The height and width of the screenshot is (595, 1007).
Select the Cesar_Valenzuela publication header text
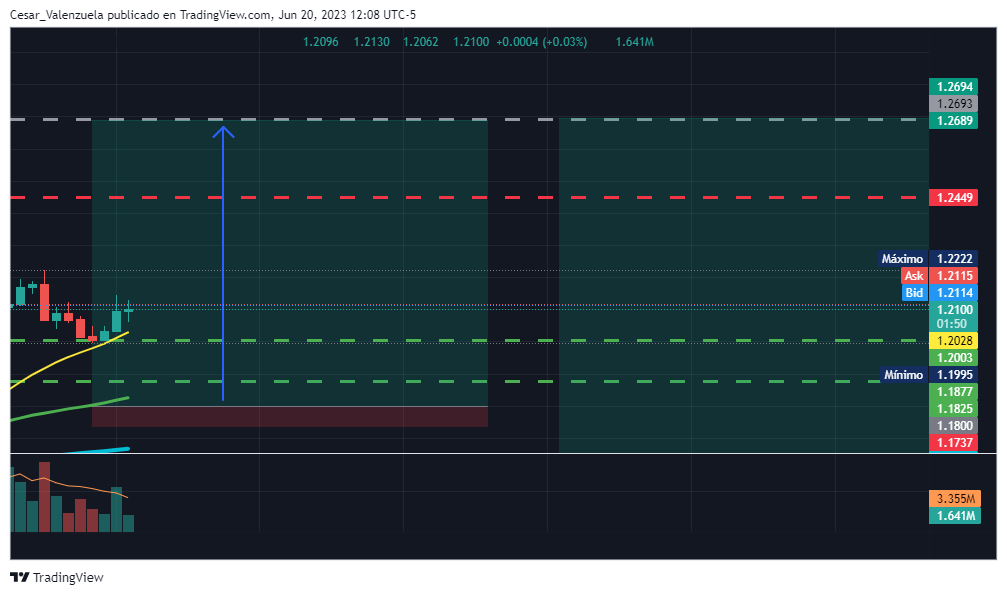pyautogui.click(x=213, y=14)
